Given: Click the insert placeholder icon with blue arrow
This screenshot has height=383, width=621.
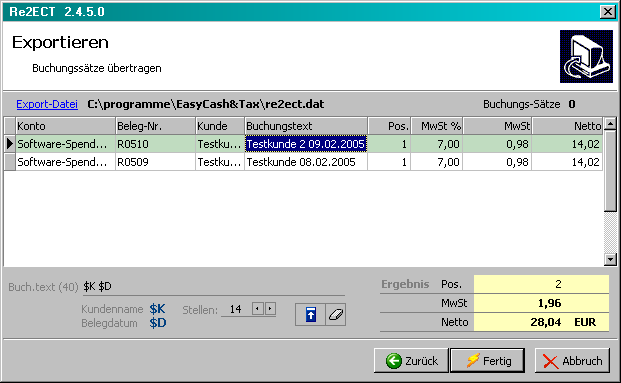Looking at the screenshot, I should click(x=310, y=315).
